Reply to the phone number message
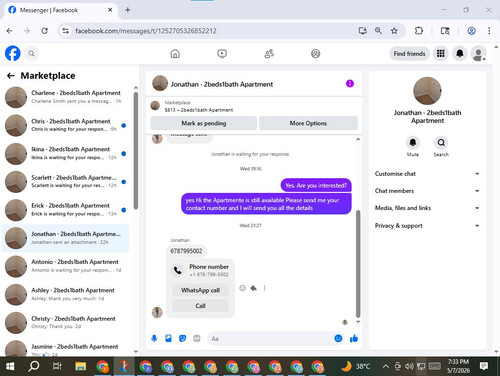The width and height of the screenshot is (500, 376). [254, 288]
